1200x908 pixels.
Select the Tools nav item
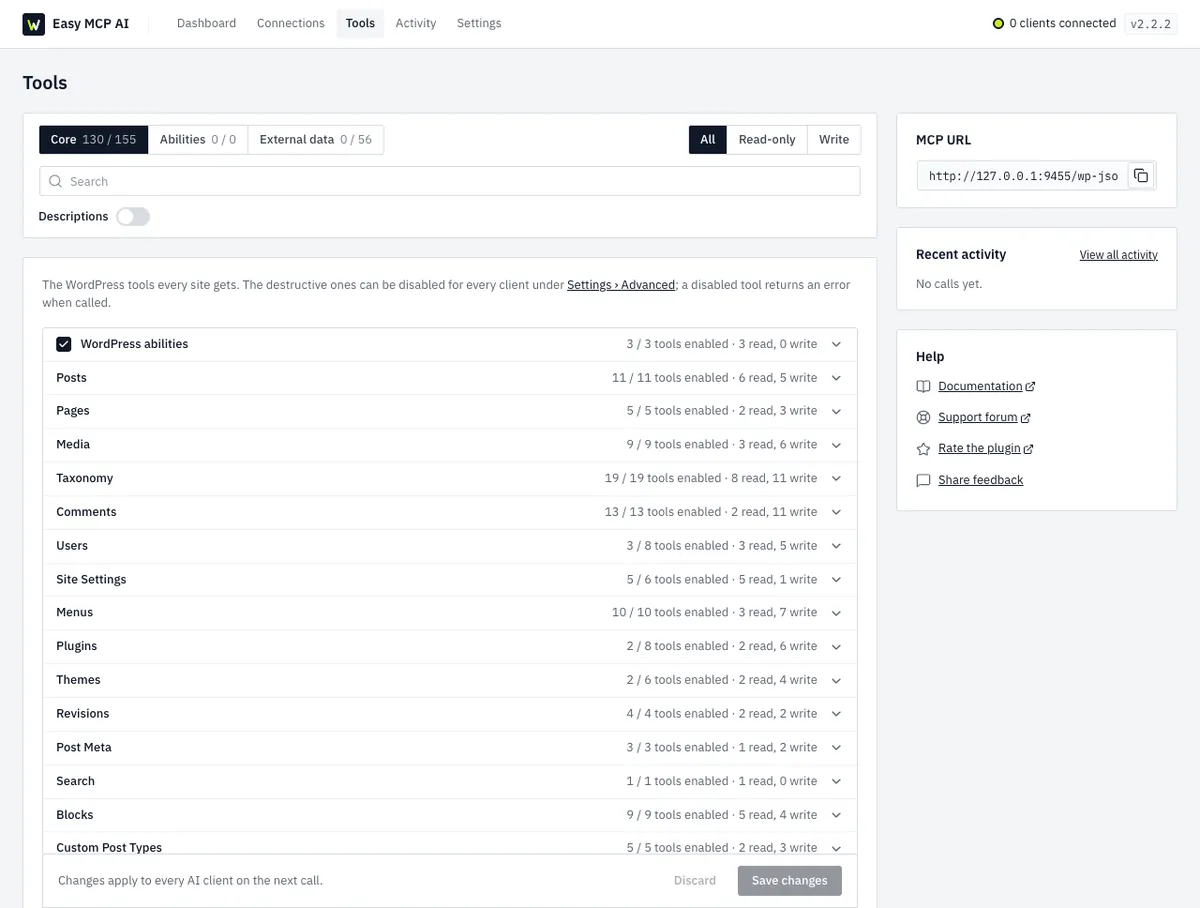point(360,23)
